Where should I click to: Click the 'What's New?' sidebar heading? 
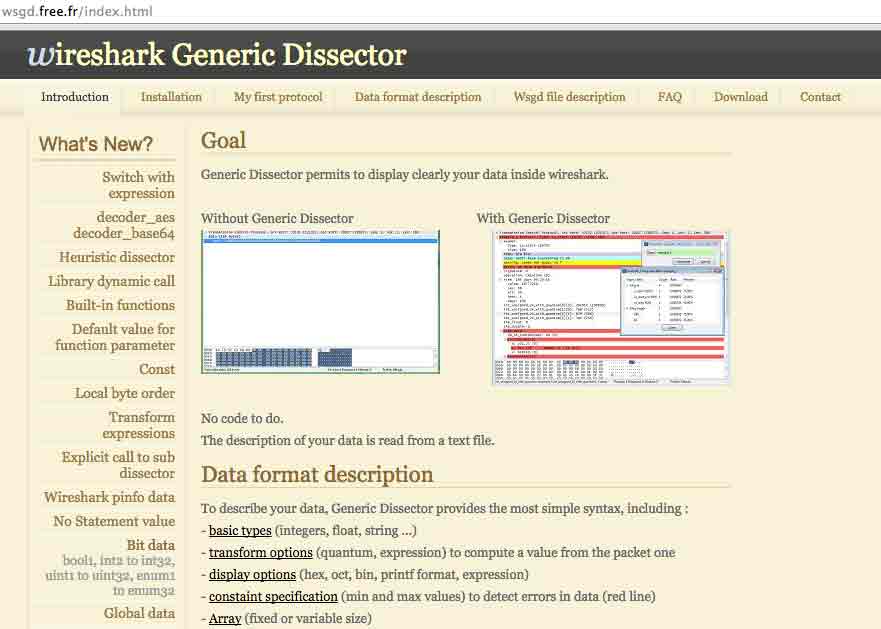pos(96,144)
